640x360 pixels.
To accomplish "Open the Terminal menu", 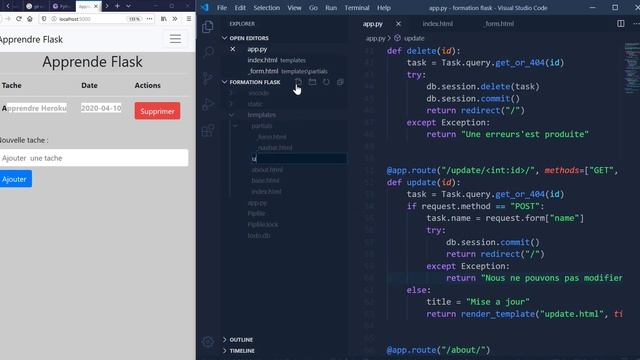I will click(x=357, y=8).
